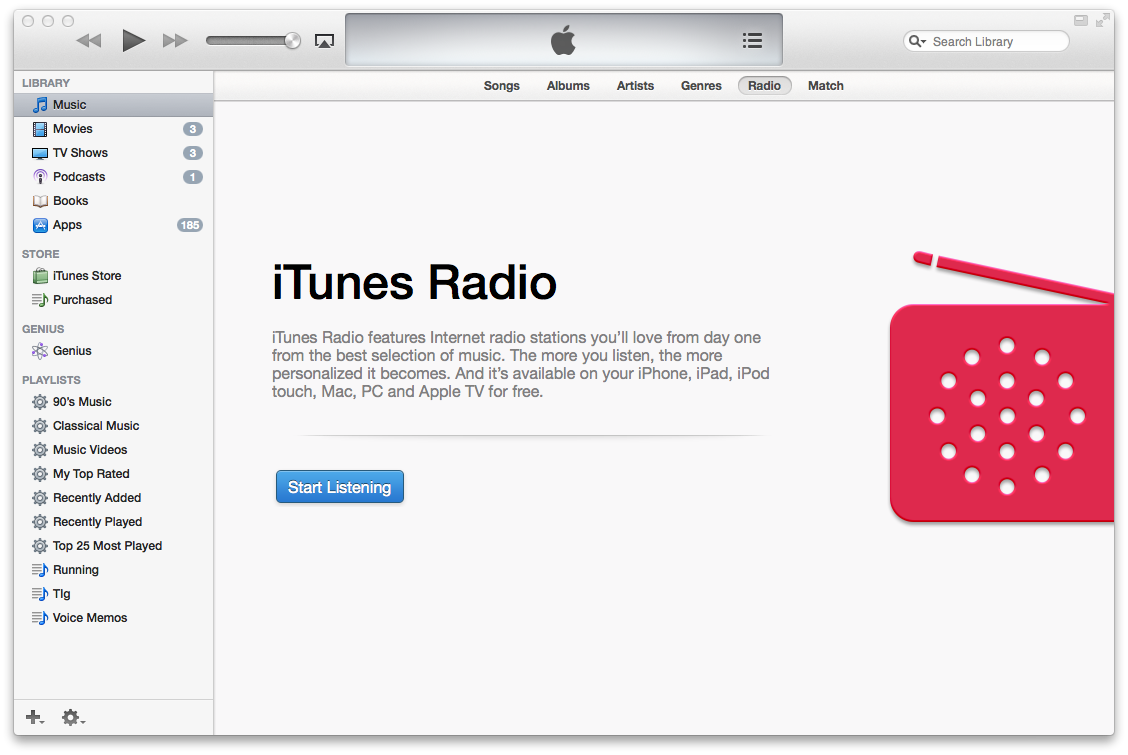Viewport: 1128px width, 755px height.
Task: Open the 90's Music playlist
Action: coord(81,401)
